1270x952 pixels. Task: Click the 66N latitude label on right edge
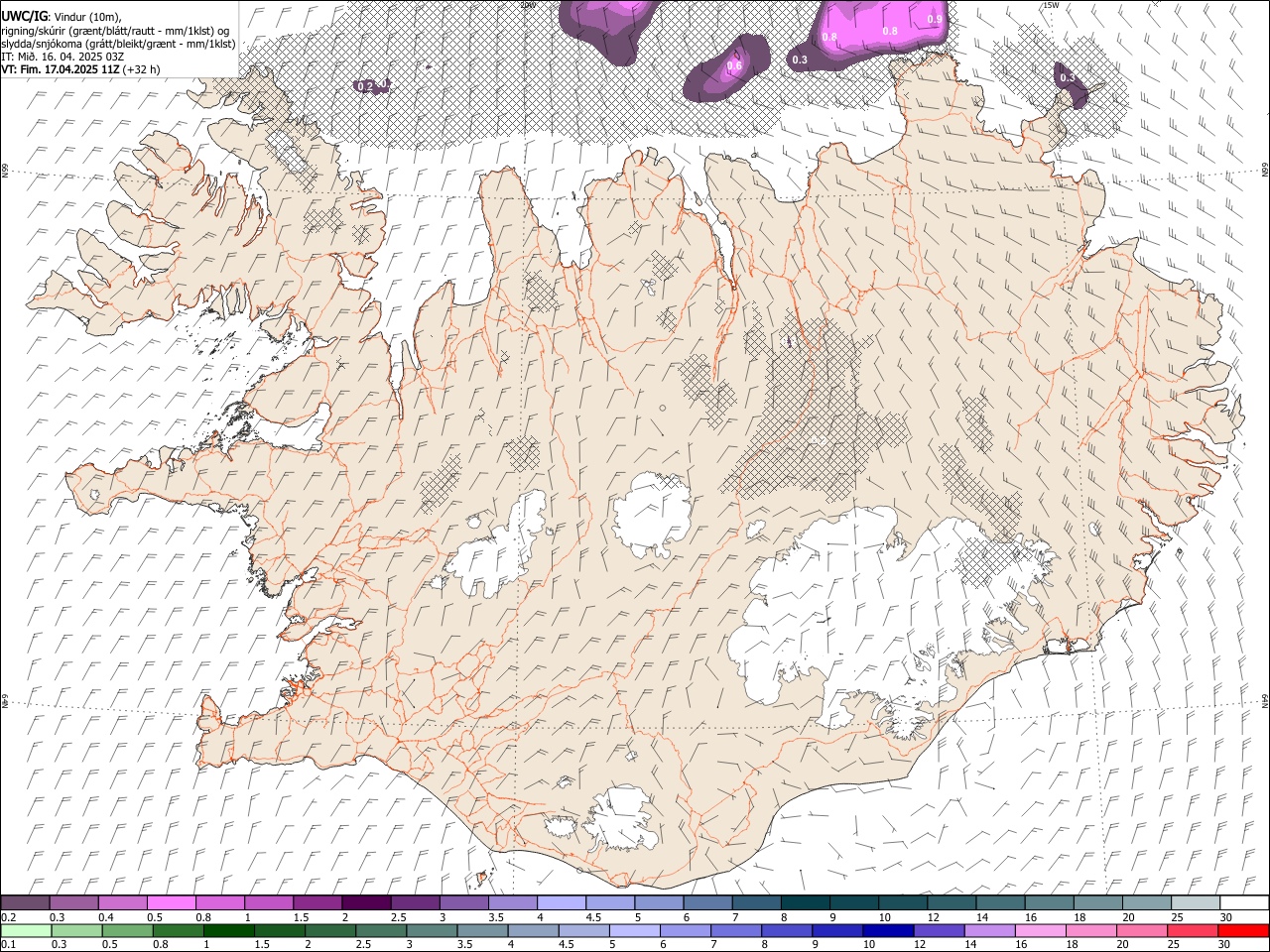pos(1264,171)
